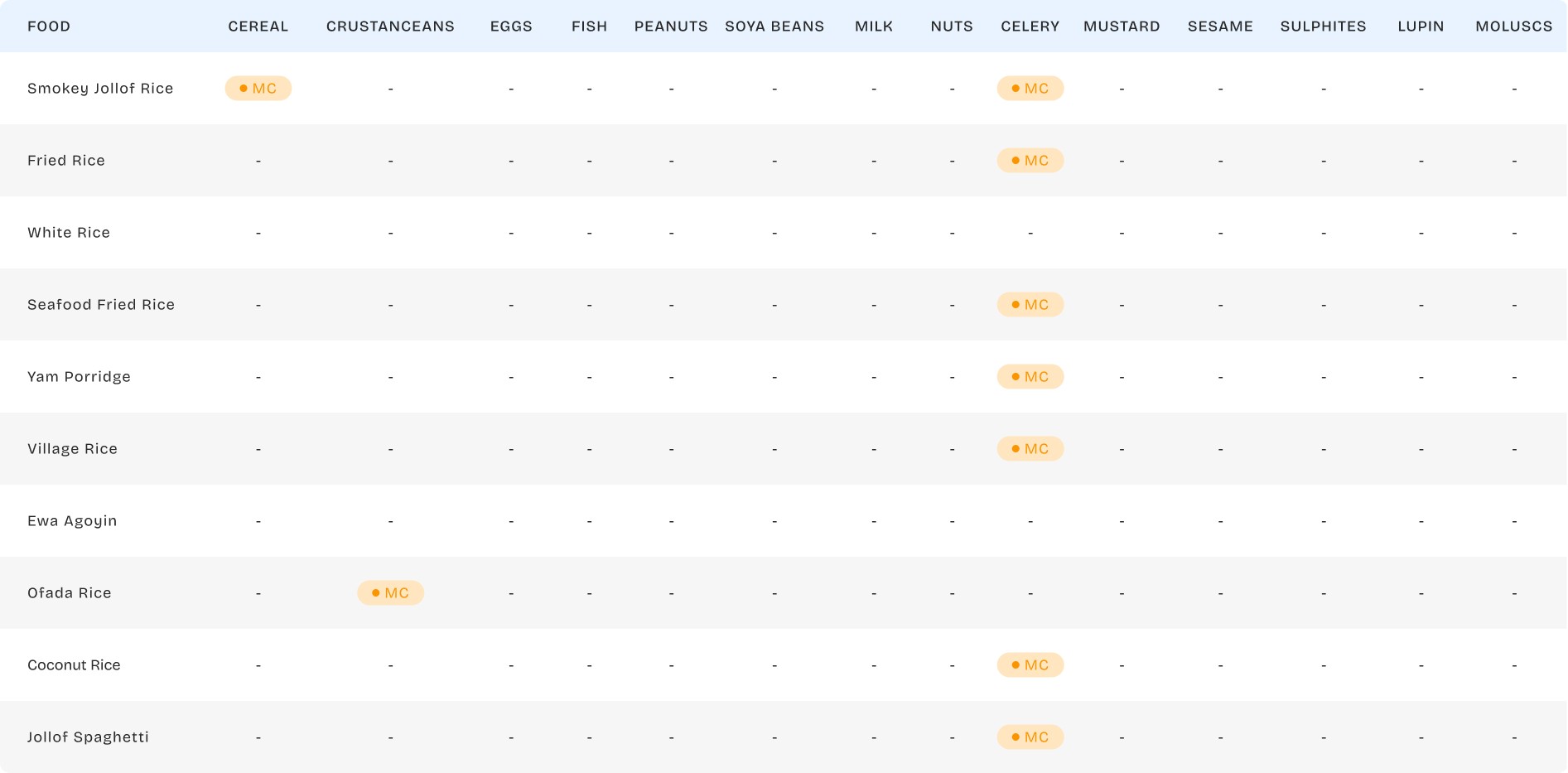Click the MC badge for Smokey Jollof Rice cereal
The image size is (1568, 773).
(x=258, y=89)
